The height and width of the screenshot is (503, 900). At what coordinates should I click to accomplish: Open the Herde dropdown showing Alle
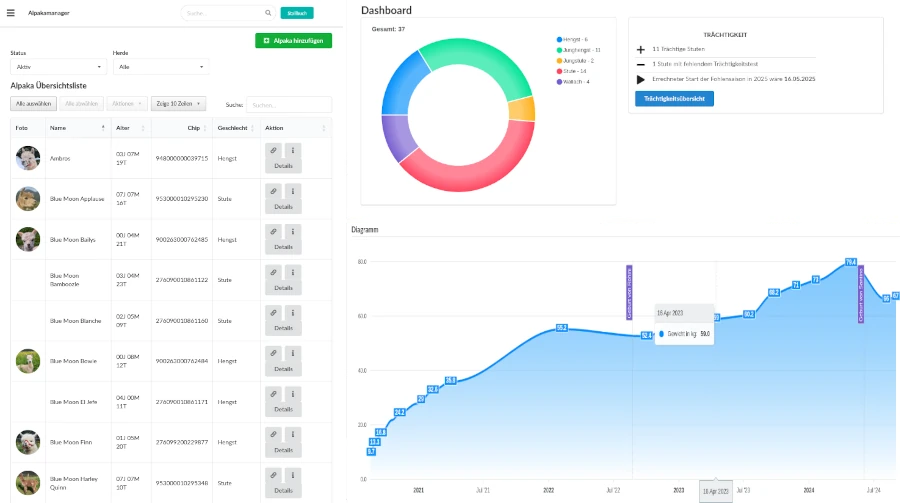tap(161, 67)
